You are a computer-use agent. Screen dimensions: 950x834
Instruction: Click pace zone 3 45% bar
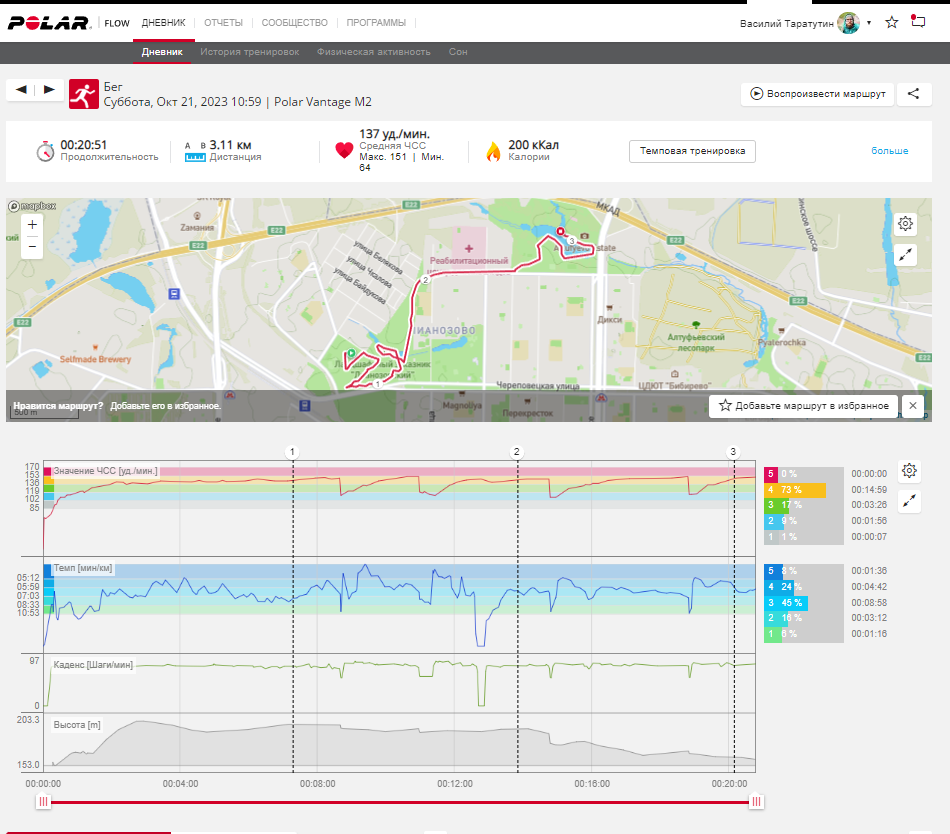[786, 603]
